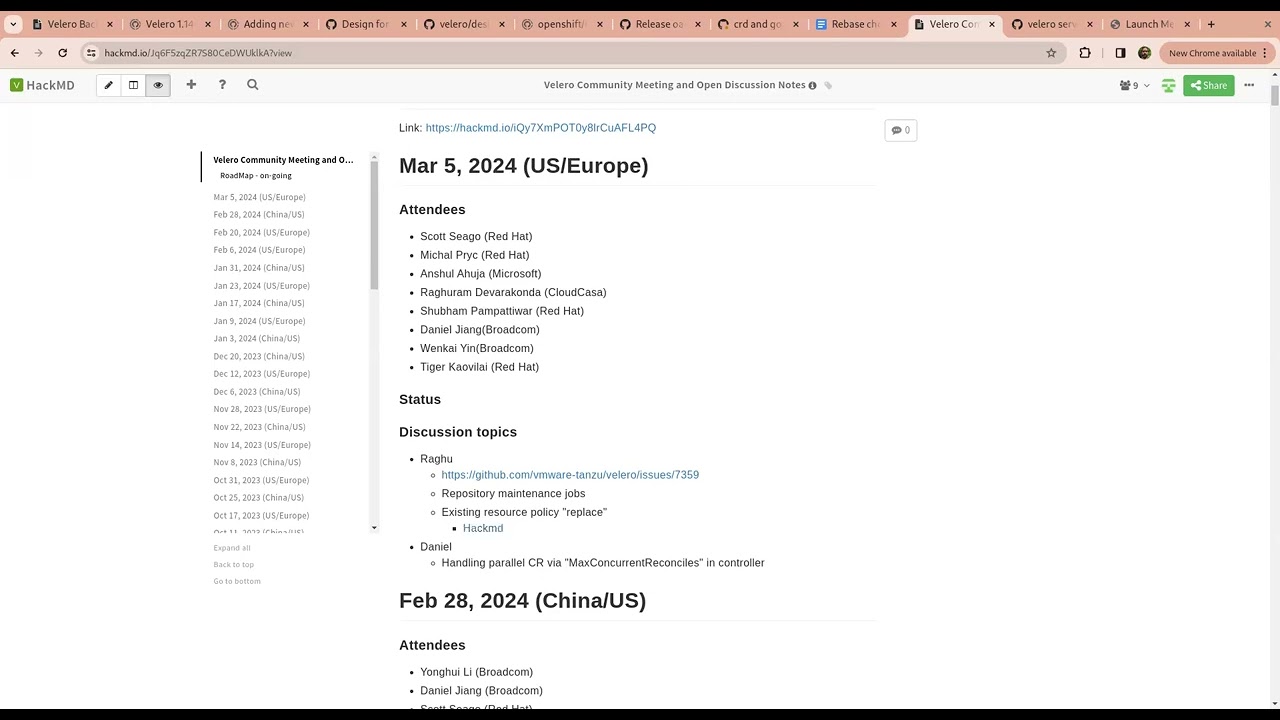Open the Chrome profile avatar
1280x720 pixels.
pos(1145,53)
